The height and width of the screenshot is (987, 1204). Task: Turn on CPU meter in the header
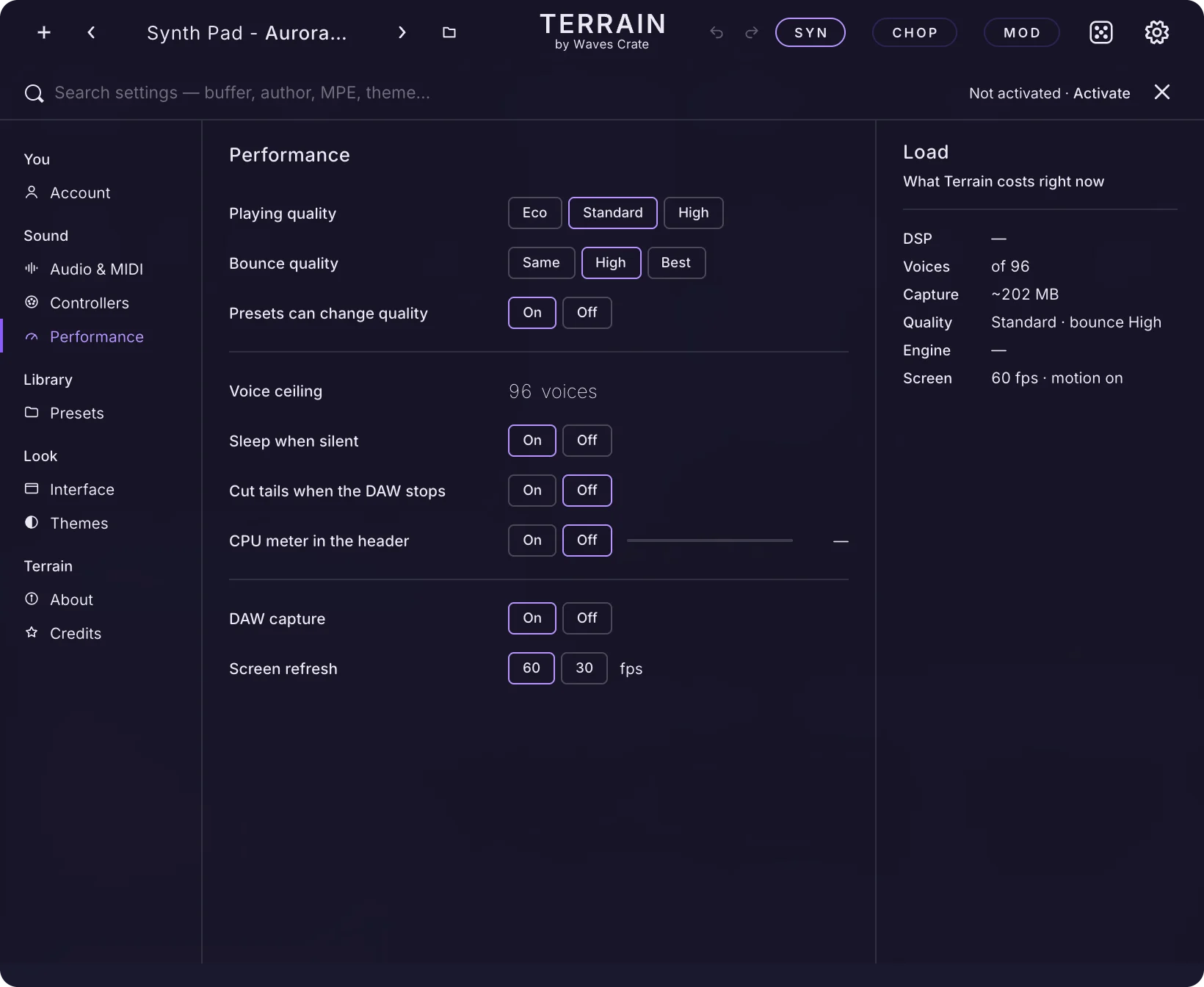coord(532,540)
